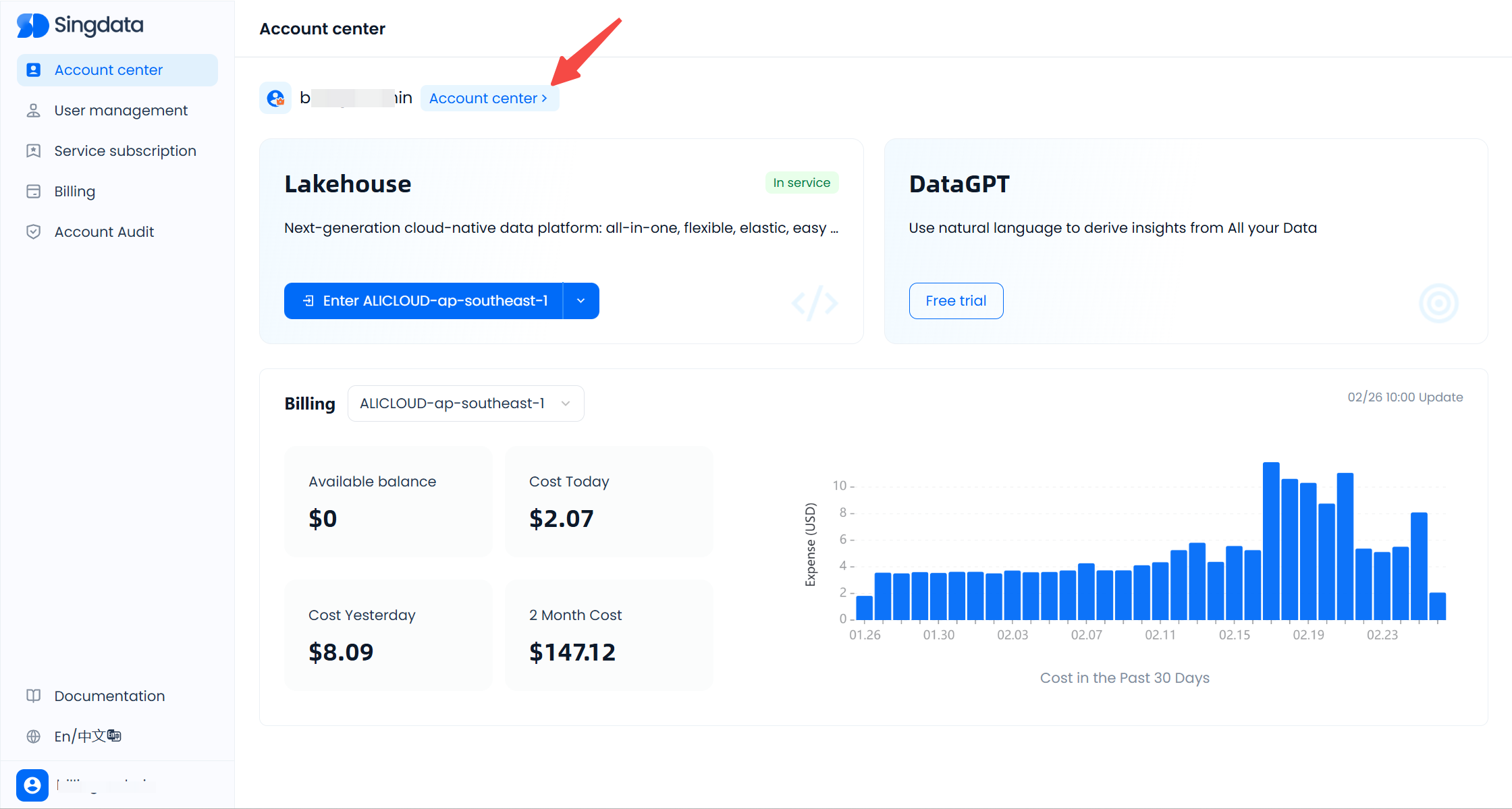Click the Singdata logo icon
Viewport: 1512px width, 809px height.
pyautogui.click(x=32, y=26)
